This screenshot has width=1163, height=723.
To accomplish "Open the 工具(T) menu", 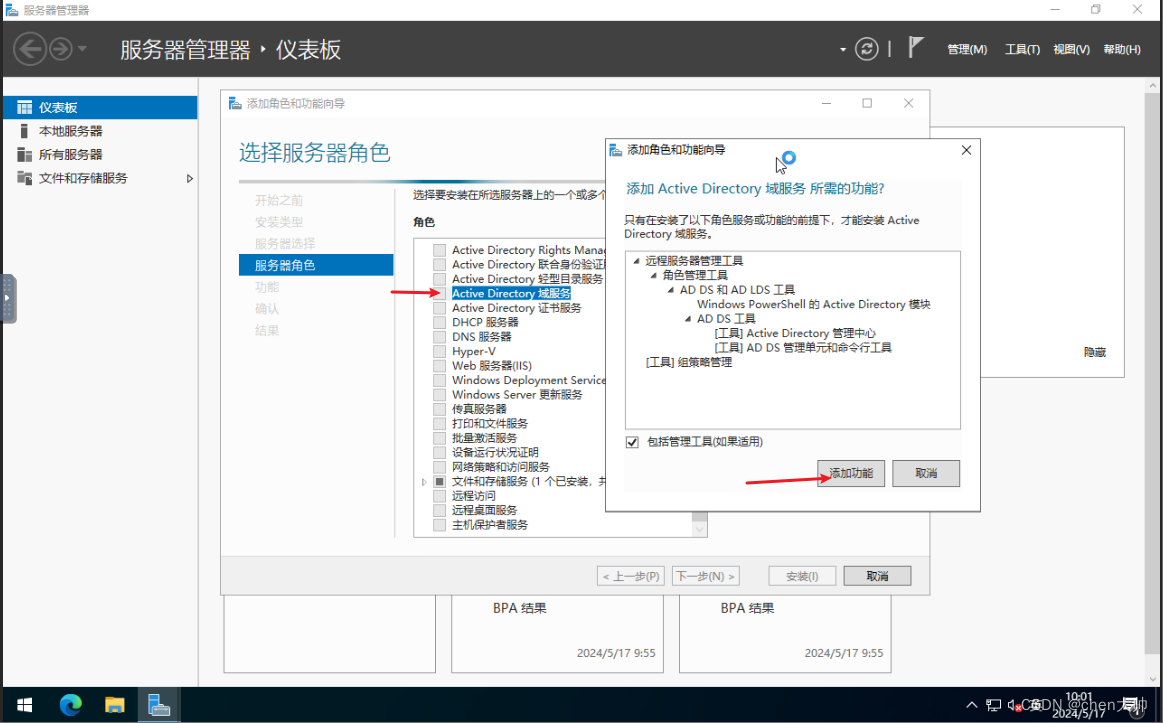I will pos(1022,49).
